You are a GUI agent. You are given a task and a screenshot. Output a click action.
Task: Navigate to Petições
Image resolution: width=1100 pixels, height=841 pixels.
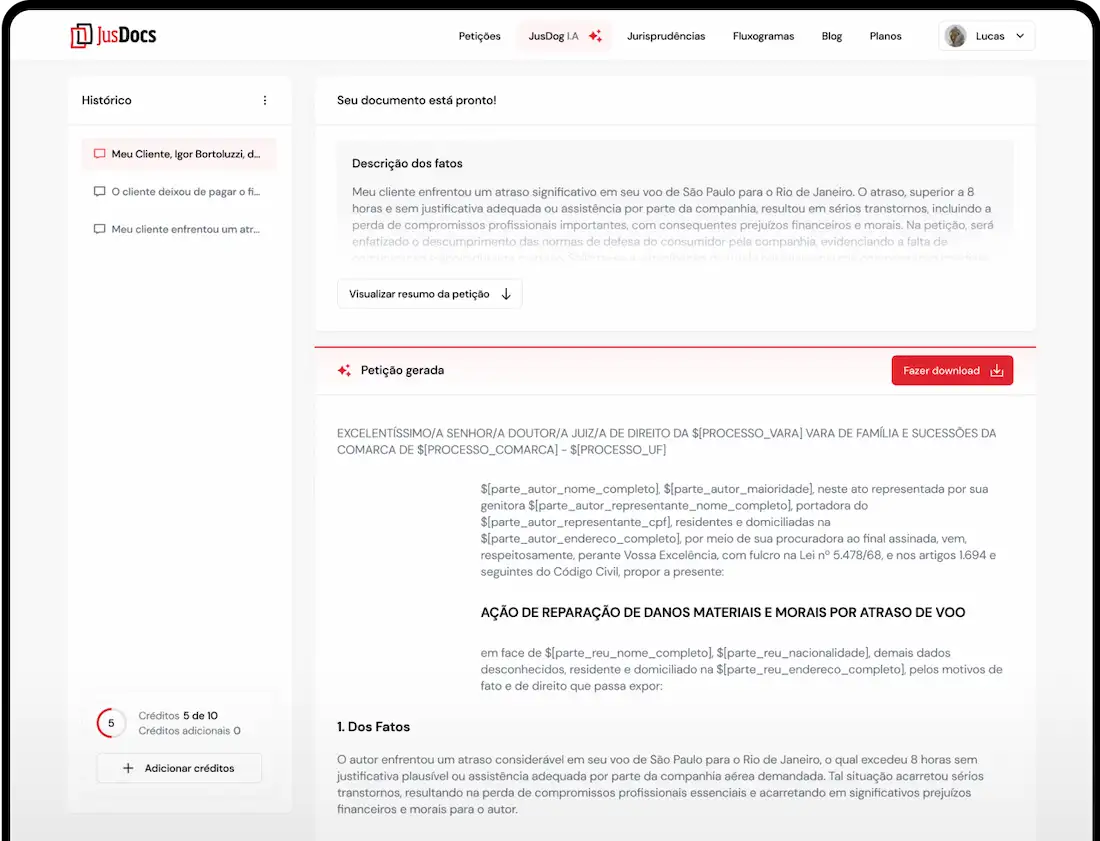click(480, 36)
